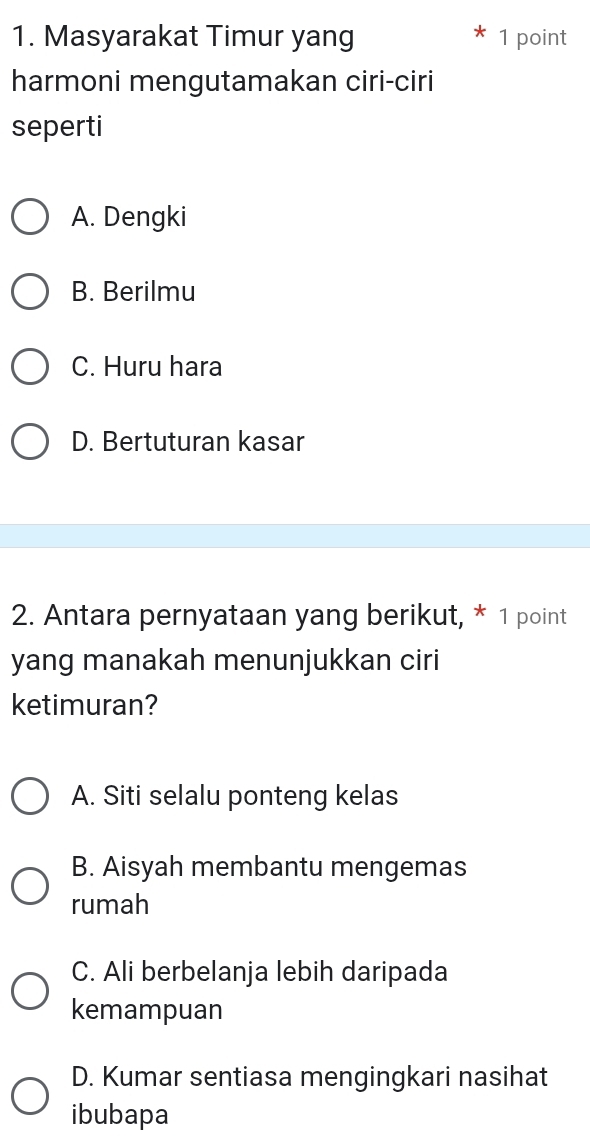This screenshot has height=1148, width=590.
Task: Select option B. Aisyah membantu mengemas rumah
Action: [x=30, y=886]
